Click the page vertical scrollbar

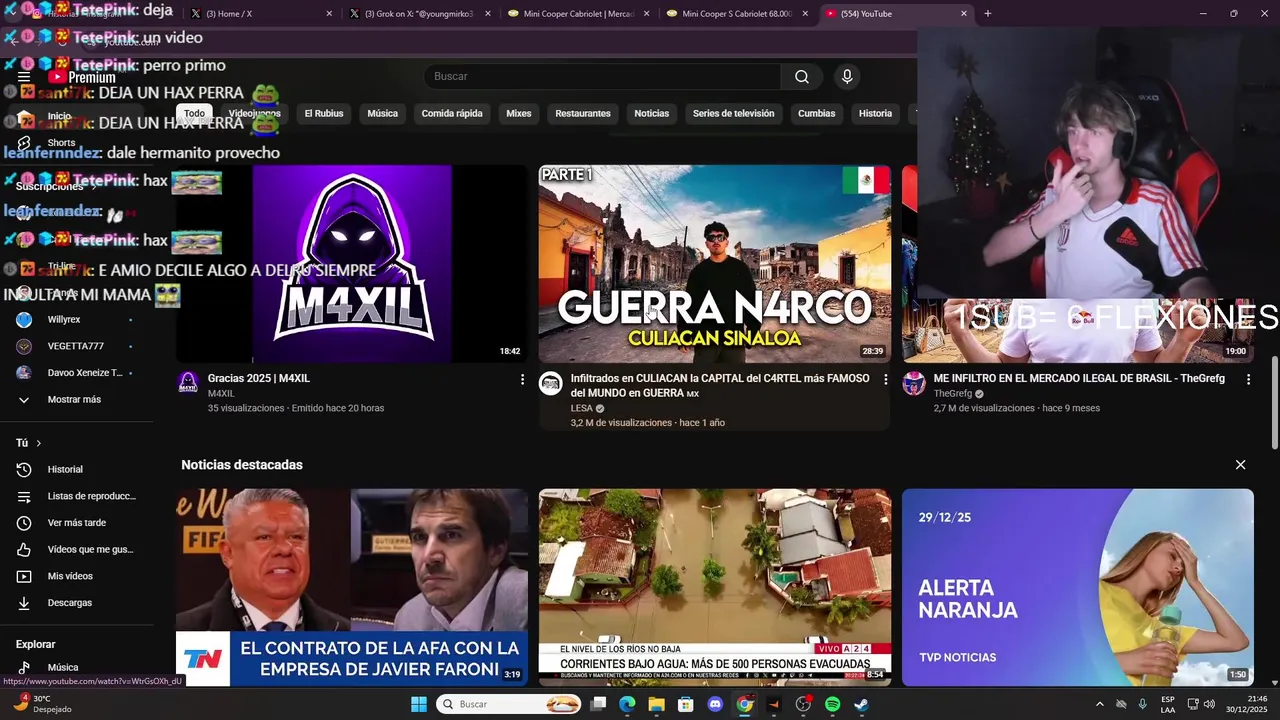pyautogui.click(x=1274, y=403)
